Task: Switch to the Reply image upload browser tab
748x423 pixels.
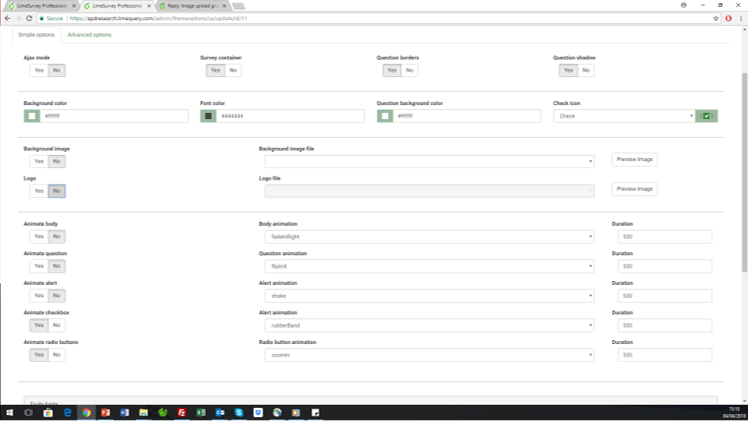Action: (192, 5)
